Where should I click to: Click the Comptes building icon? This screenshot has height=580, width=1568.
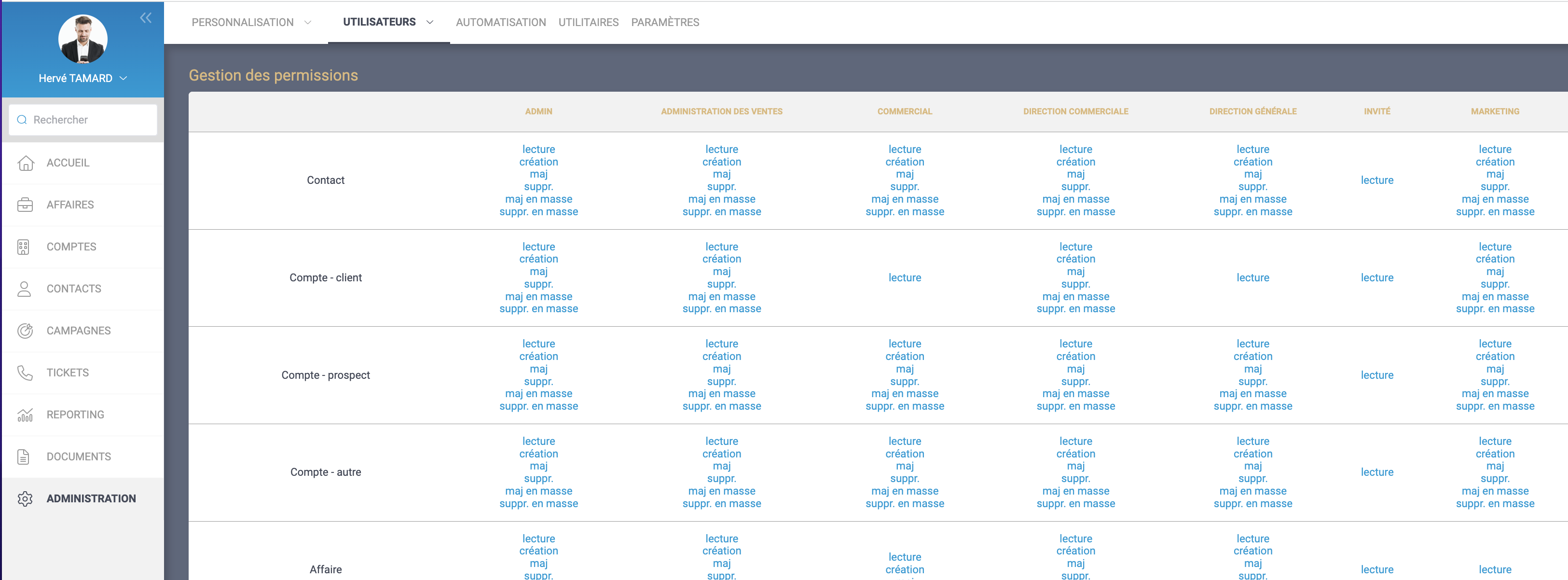(24, 247)
